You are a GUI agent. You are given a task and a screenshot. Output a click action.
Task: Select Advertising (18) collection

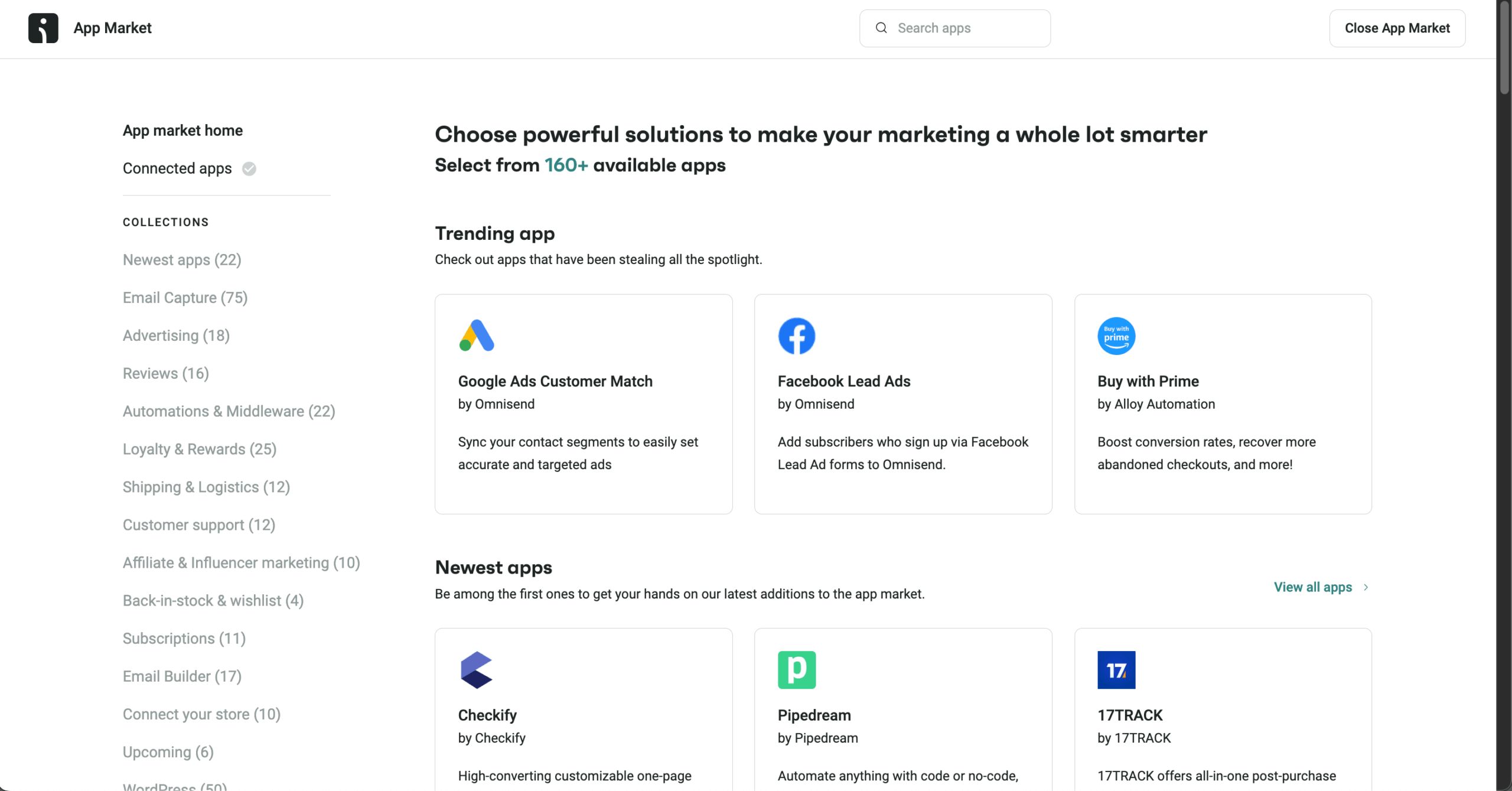pos(176,336)
